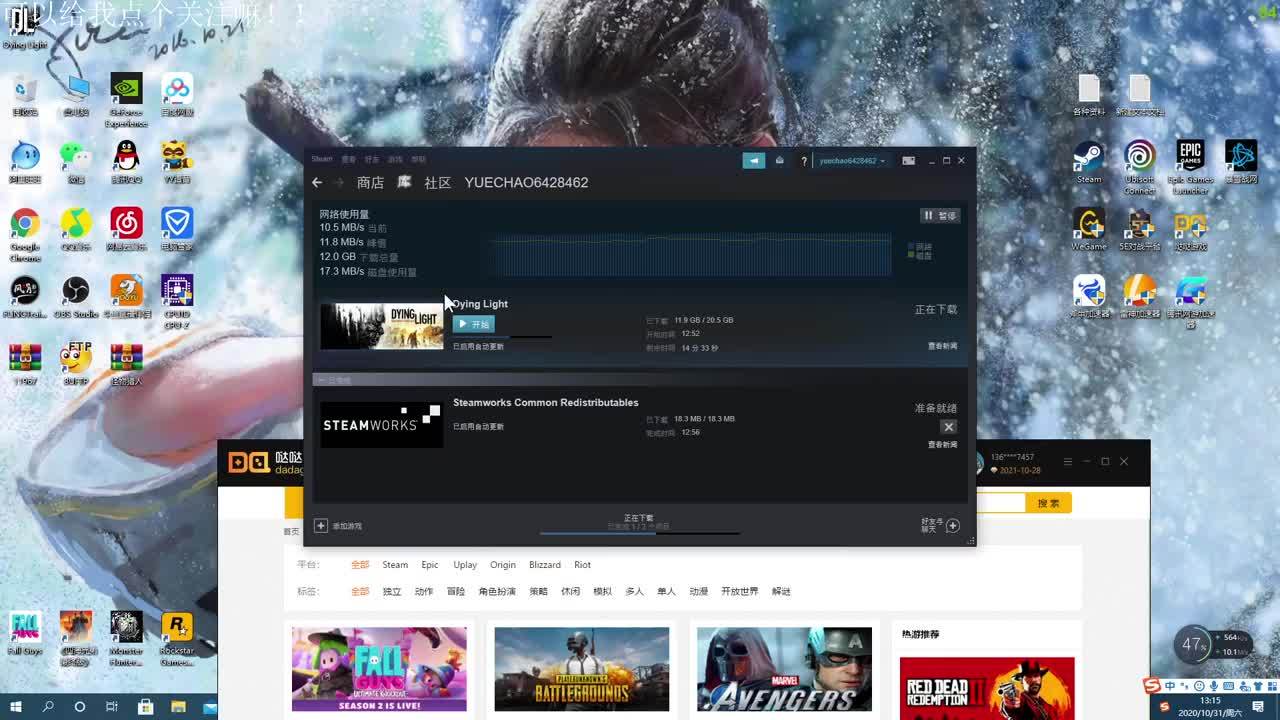Image resolution: width=1280 pixels, height=720 pixels.
Task: Open the dada client hamburger menu
Action: [1067, 462]
